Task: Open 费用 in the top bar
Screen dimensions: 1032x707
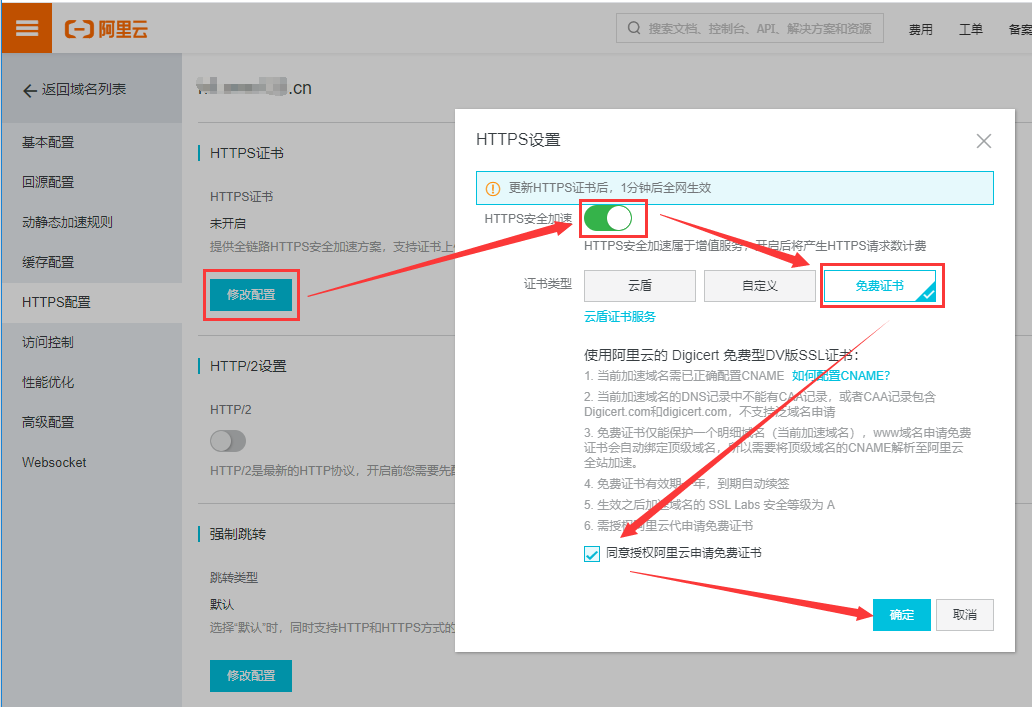Action: (x=921, y=30)
